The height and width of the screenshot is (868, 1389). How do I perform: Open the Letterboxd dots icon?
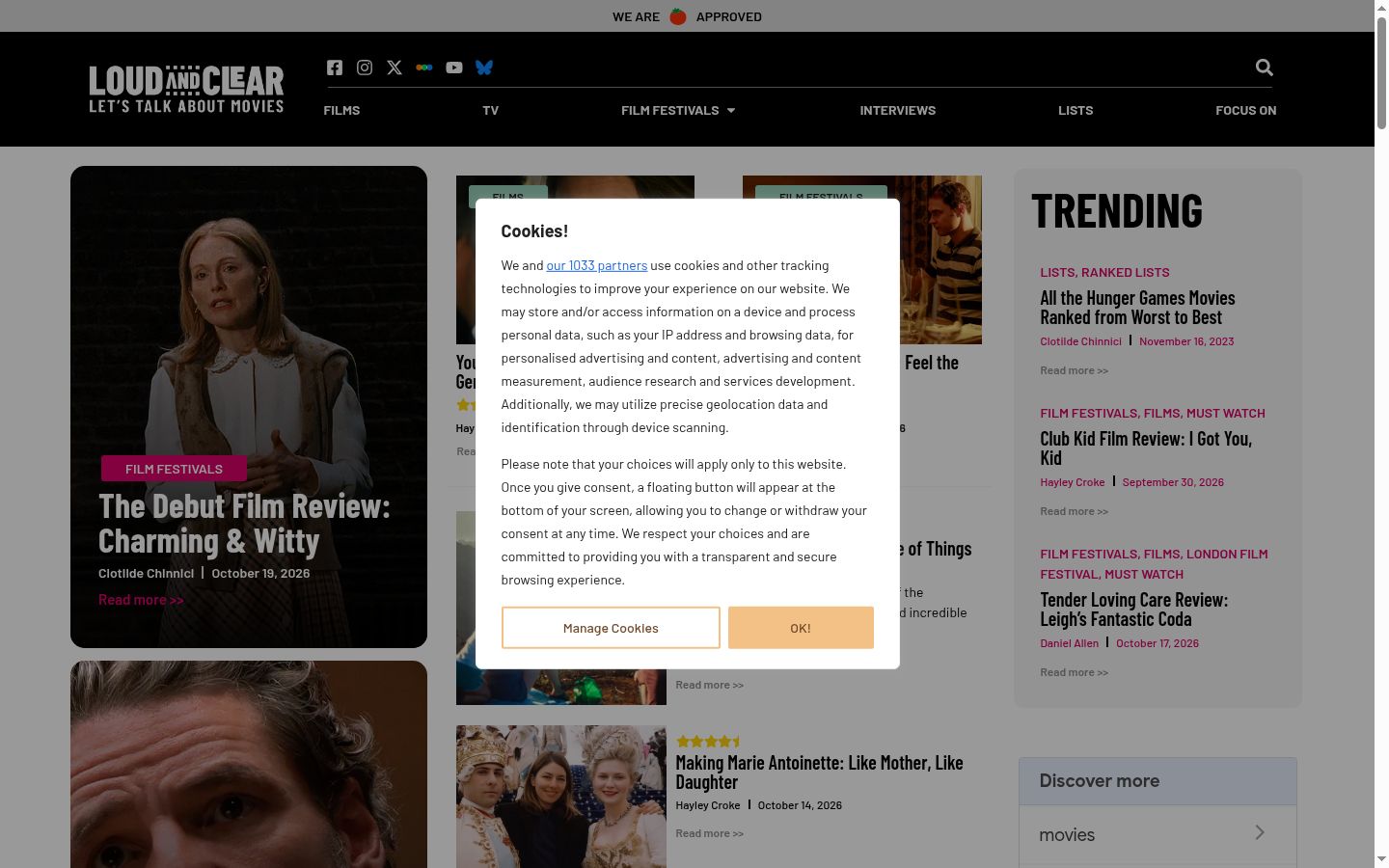(x=424, y=68)
